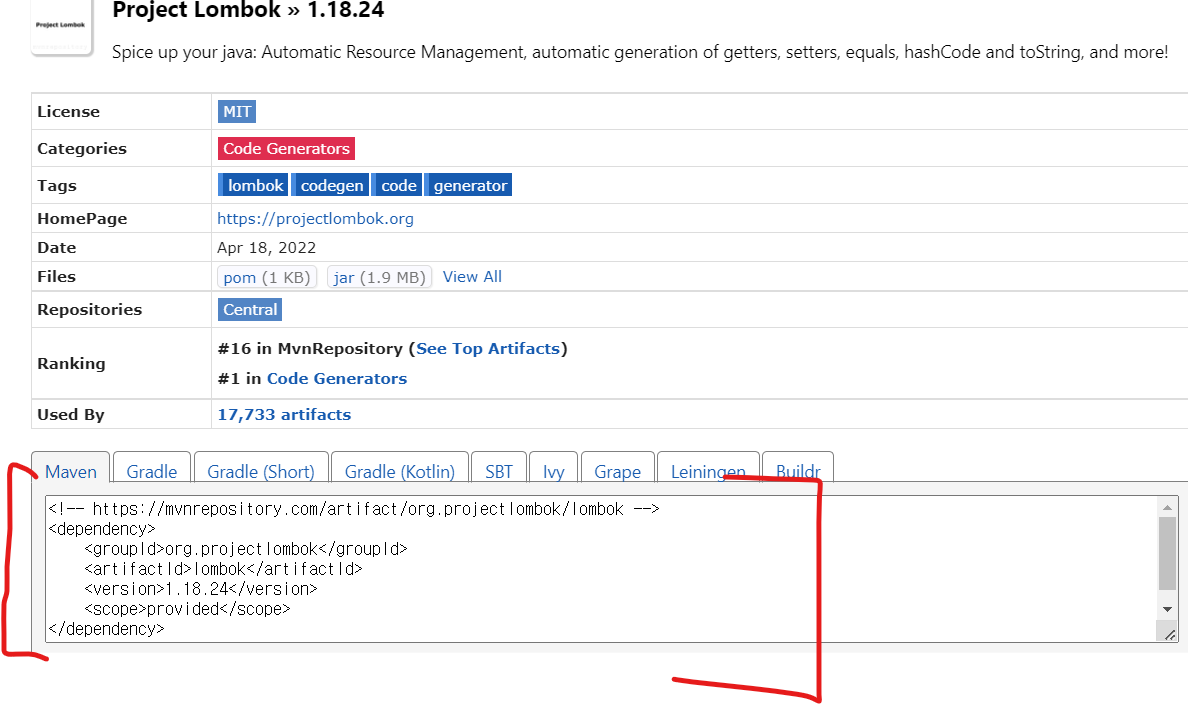The image size is (1188, 705).
Task: Click the Categories row label
Action: 82,148
